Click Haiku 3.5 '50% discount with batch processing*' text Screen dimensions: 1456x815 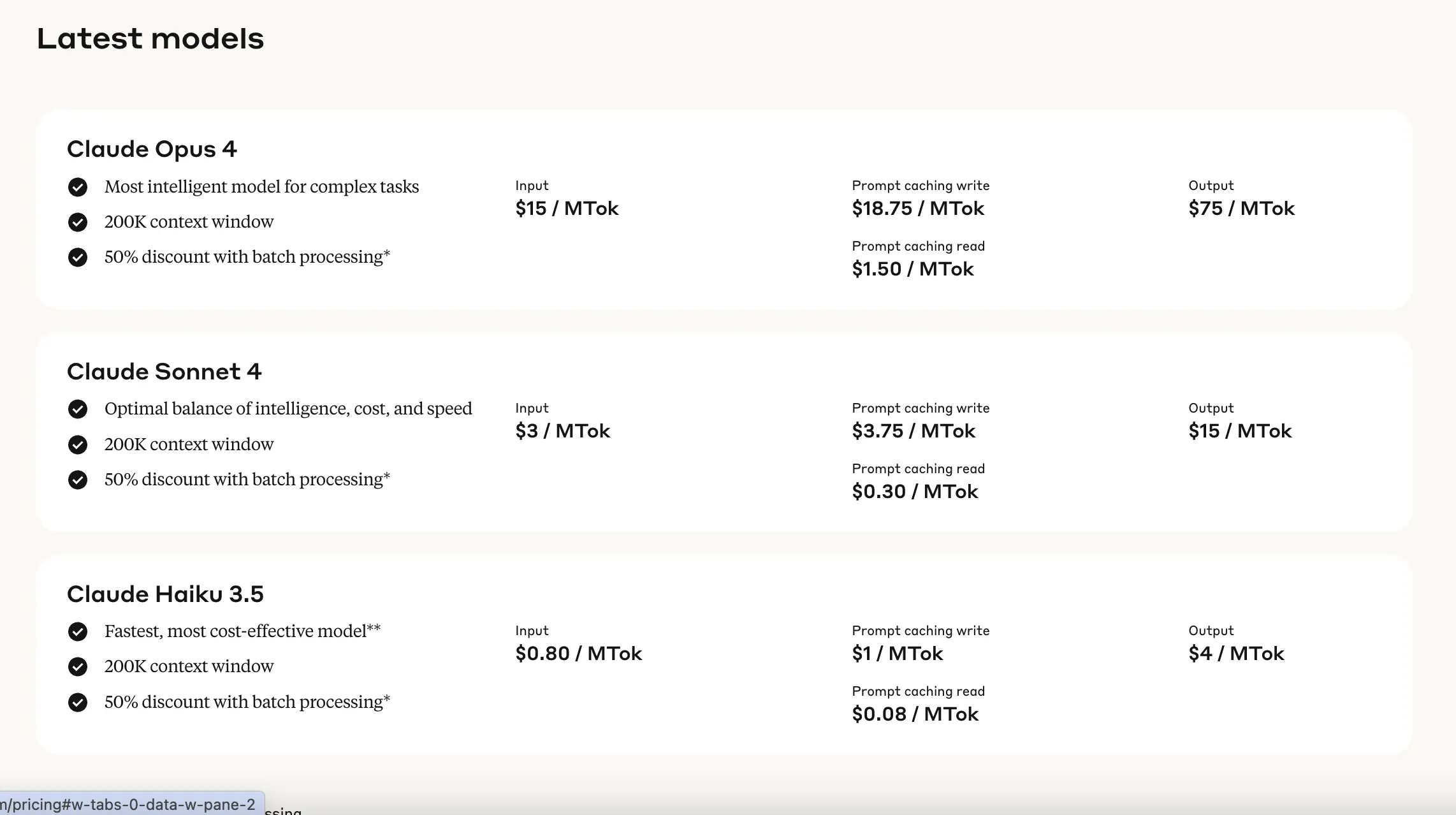tap(247, 702)
